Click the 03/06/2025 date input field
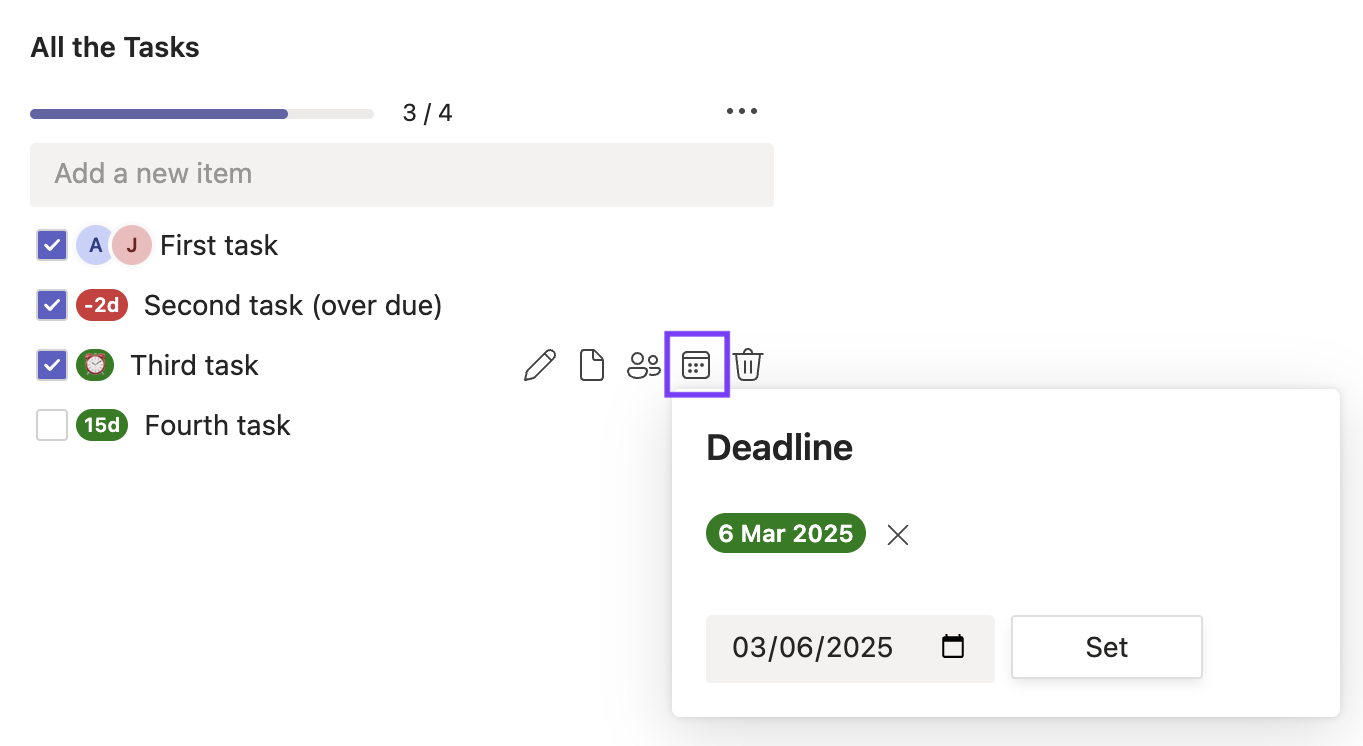Screen dimensions: 1363x746 pyautogui.click(x=820, y=648)
